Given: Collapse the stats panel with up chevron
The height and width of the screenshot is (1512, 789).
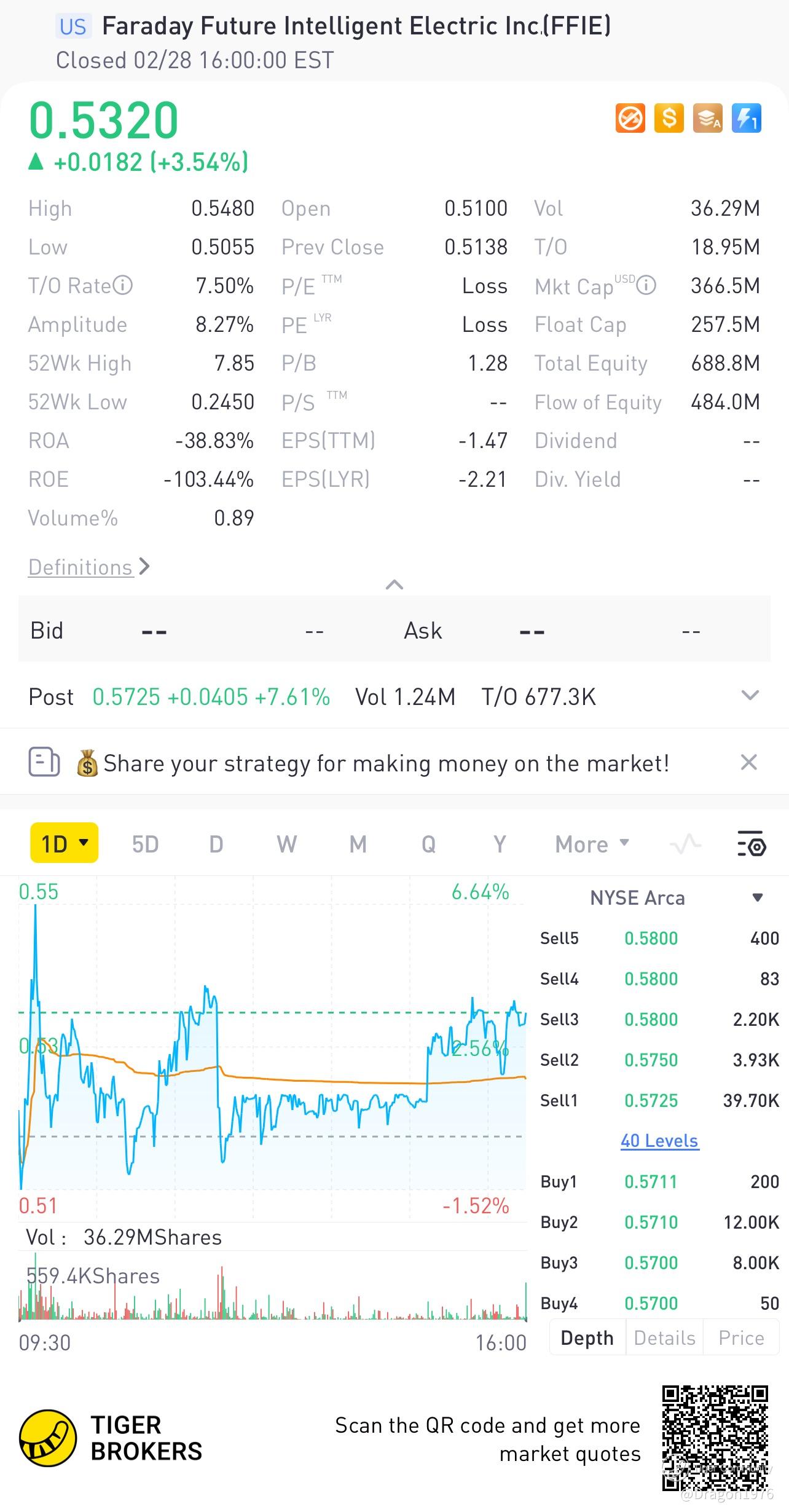Looking at the screenshot, I should (x=394, y=585).
